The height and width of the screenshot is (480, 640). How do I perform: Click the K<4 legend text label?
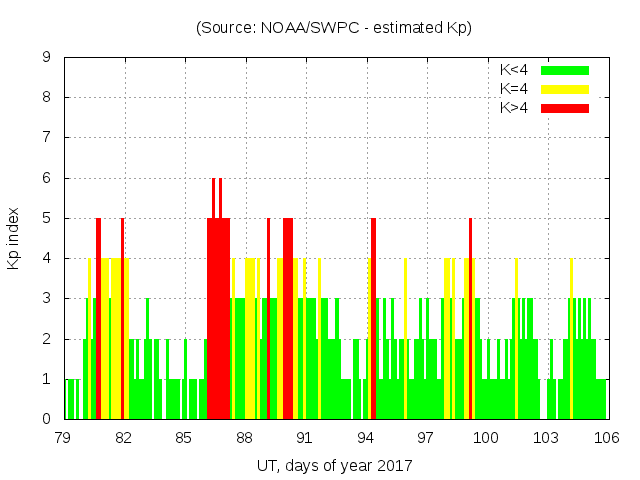(x=516, y=70)
